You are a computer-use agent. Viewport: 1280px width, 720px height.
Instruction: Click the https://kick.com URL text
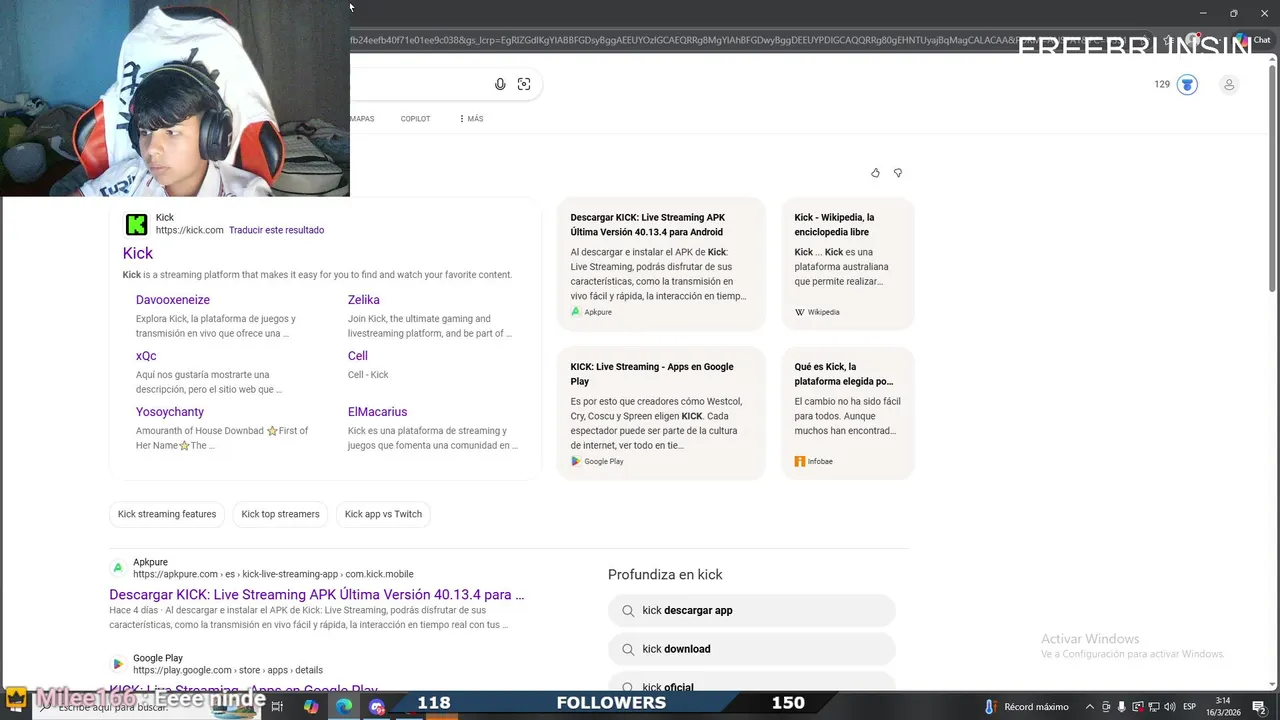coord(189,230)
